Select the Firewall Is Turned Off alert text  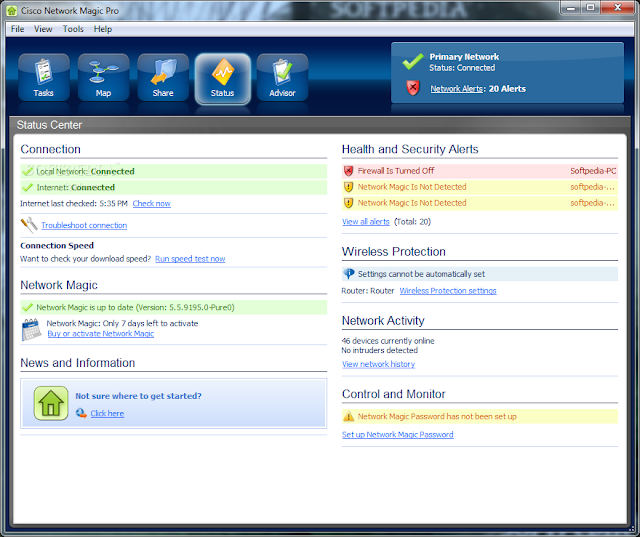[x=396, y=171]
